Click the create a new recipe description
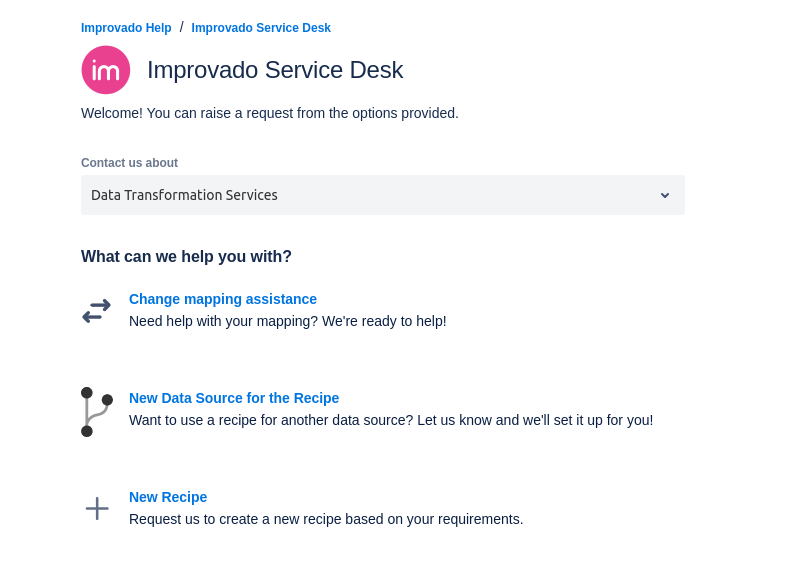Screen dimensions: 787x568 point(326,519)
